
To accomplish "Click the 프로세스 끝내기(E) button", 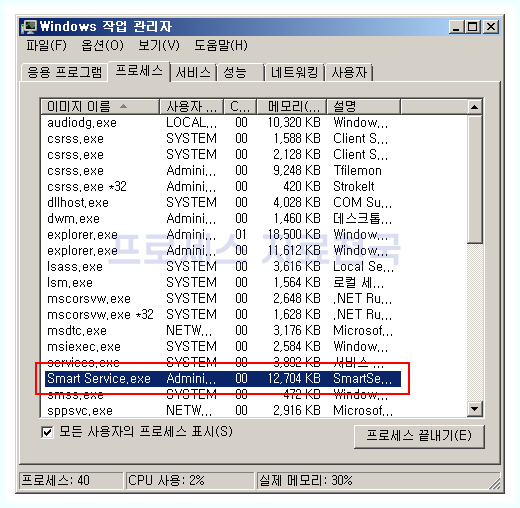I will (x=419, y=436).
